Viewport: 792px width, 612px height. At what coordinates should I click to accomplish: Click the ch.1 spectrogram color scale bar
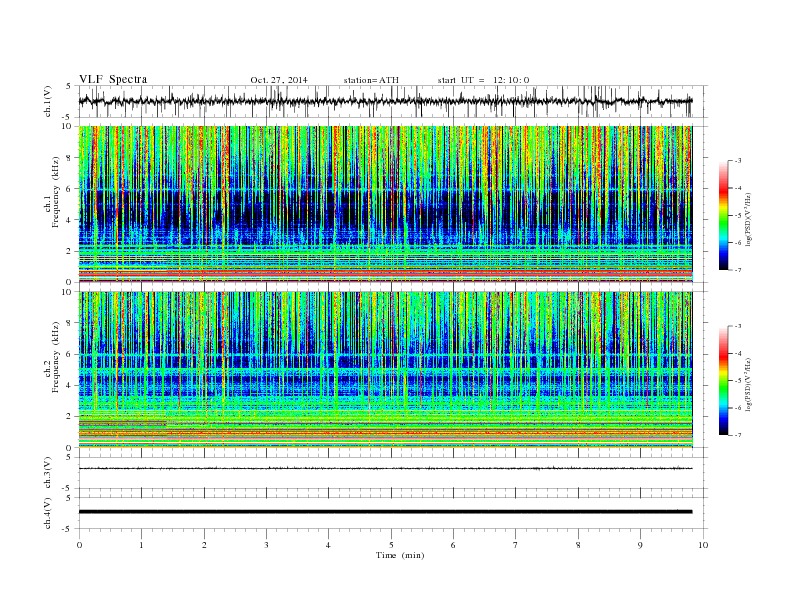[723, 216]
